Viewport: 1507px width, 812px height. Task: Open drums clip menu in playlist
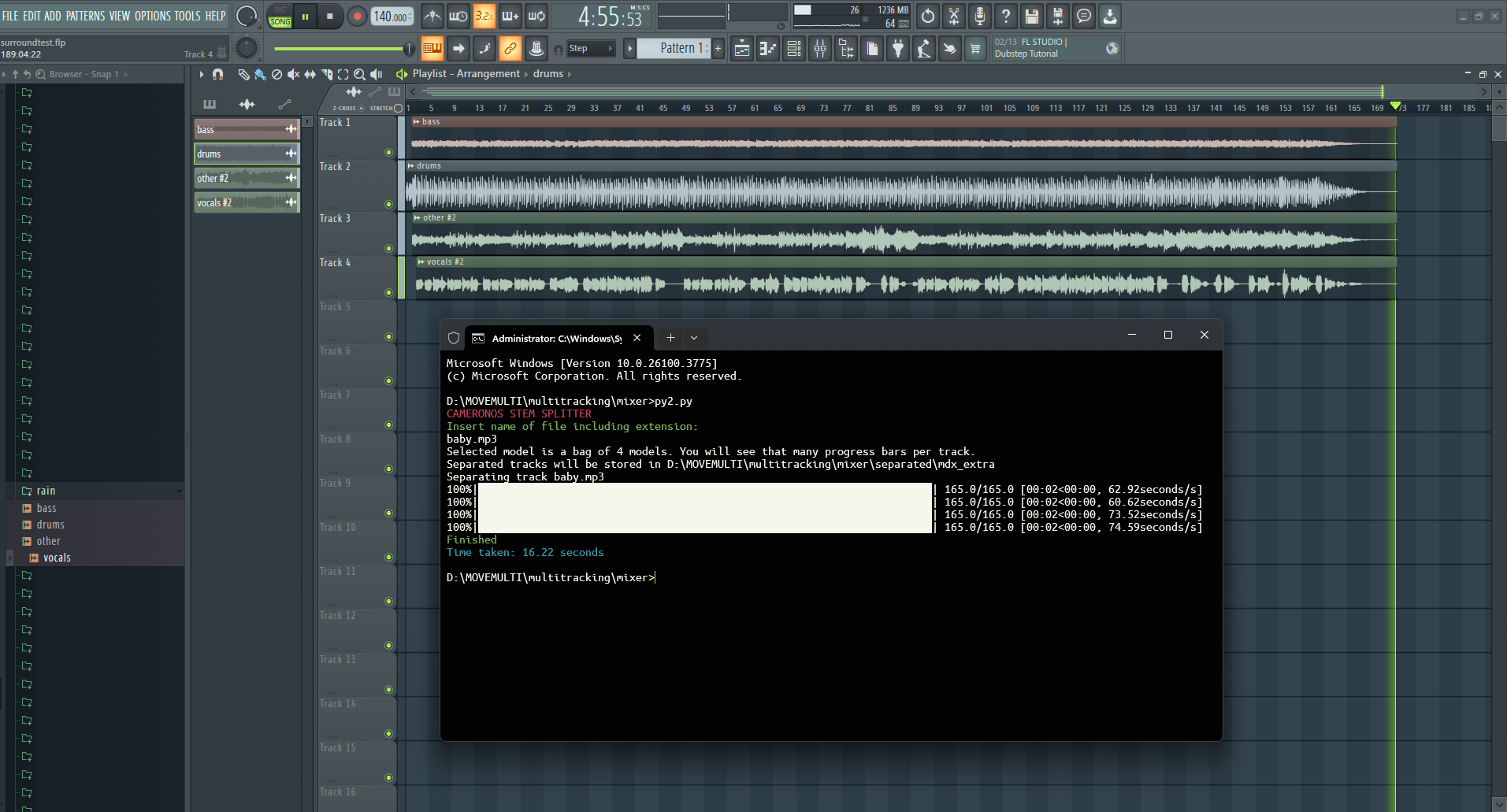tap(411, 166)
